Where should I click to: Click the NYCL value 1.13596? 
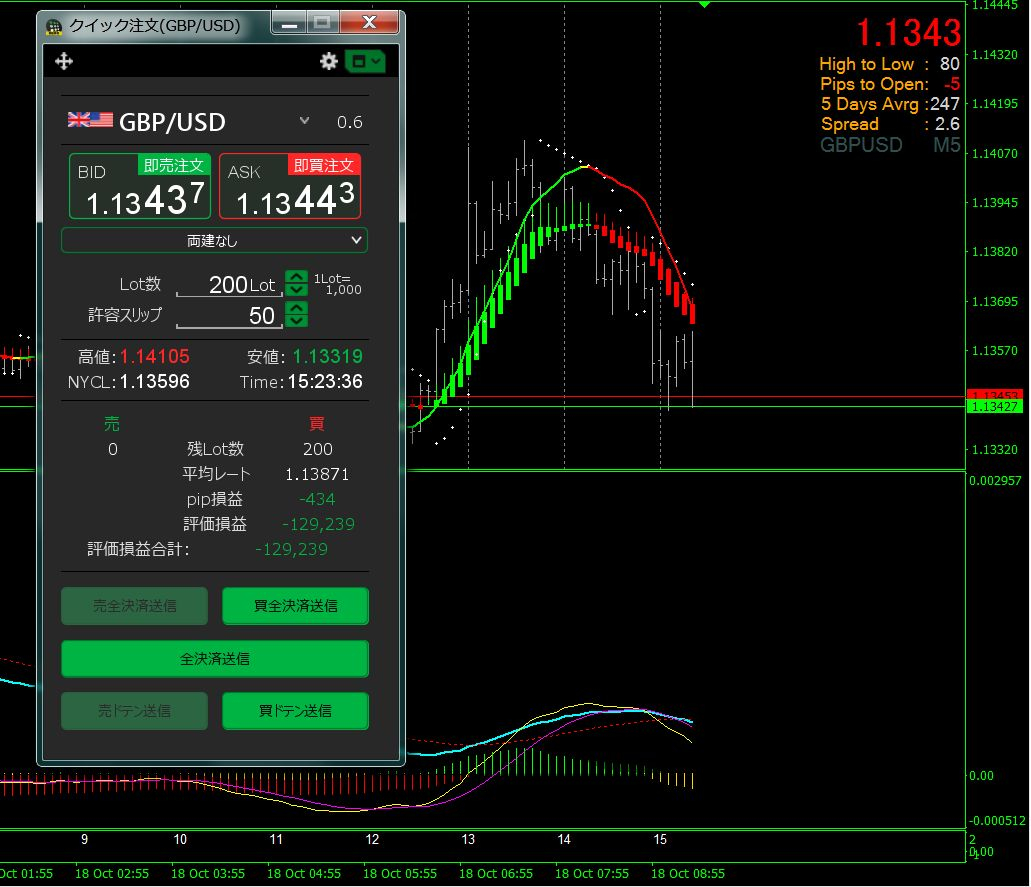point(155,381)
